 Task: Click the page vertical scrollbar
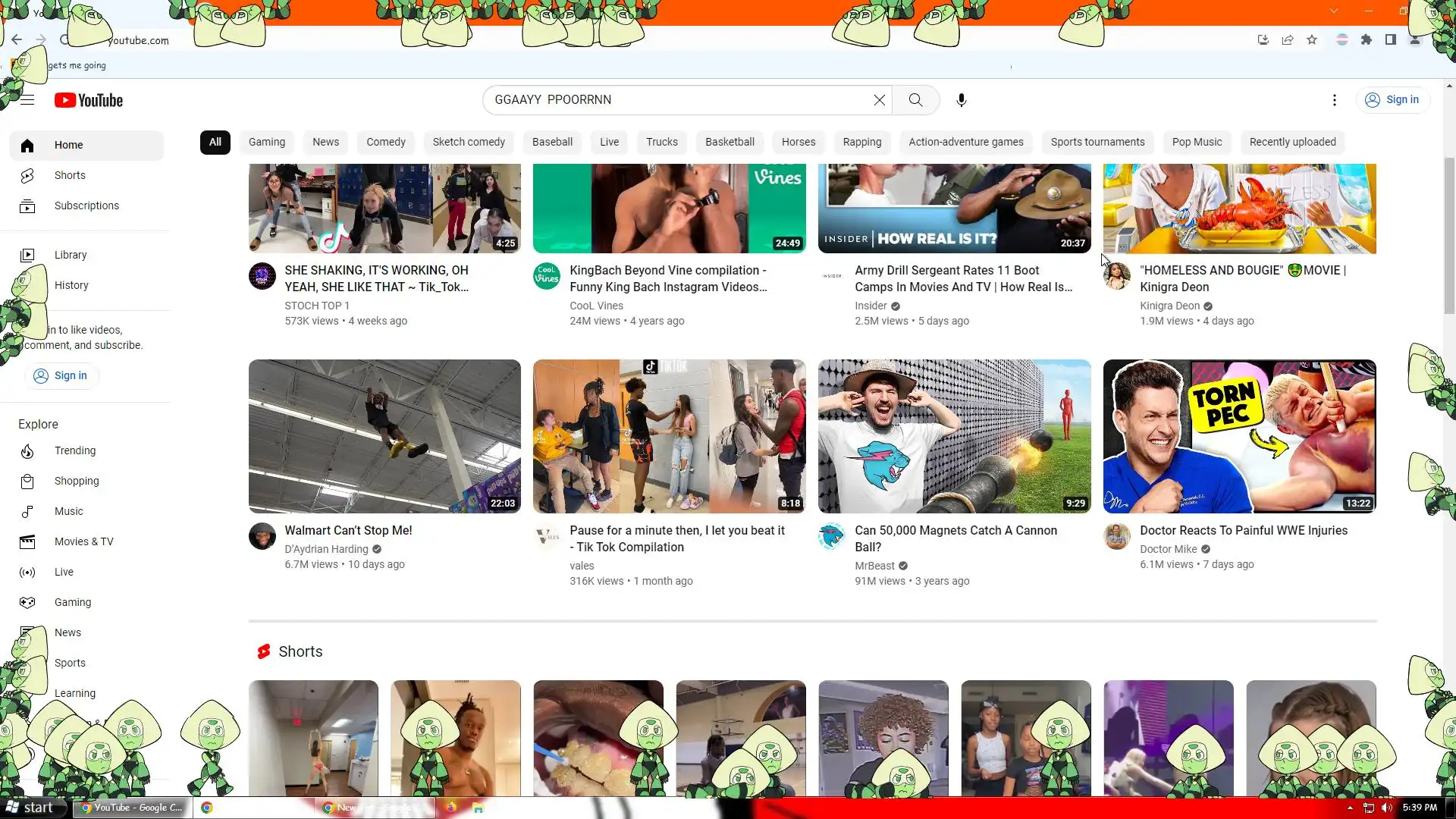pos(1449,235)
